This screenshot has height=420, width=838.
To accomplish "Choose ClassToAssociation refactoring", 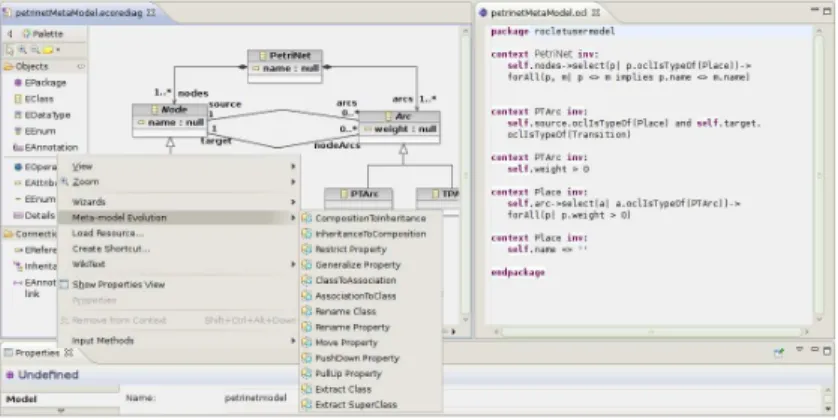I will [371, 280].
